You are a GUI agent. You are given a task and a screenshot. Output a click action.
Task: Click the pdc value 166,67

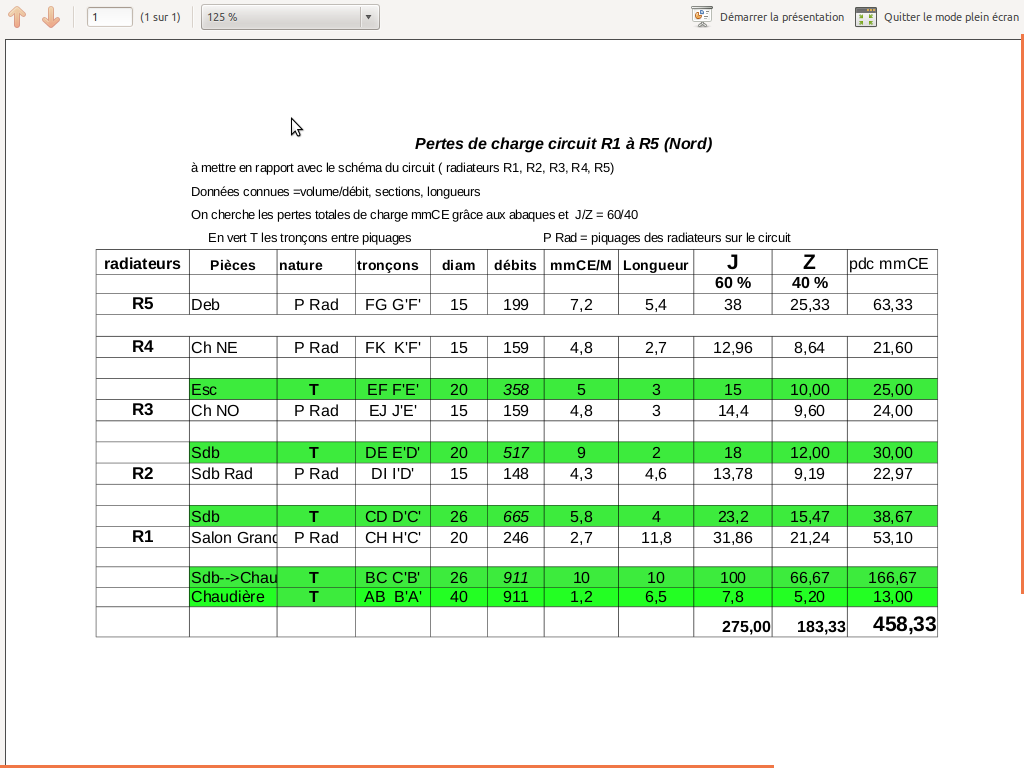[x=892, y=577]
